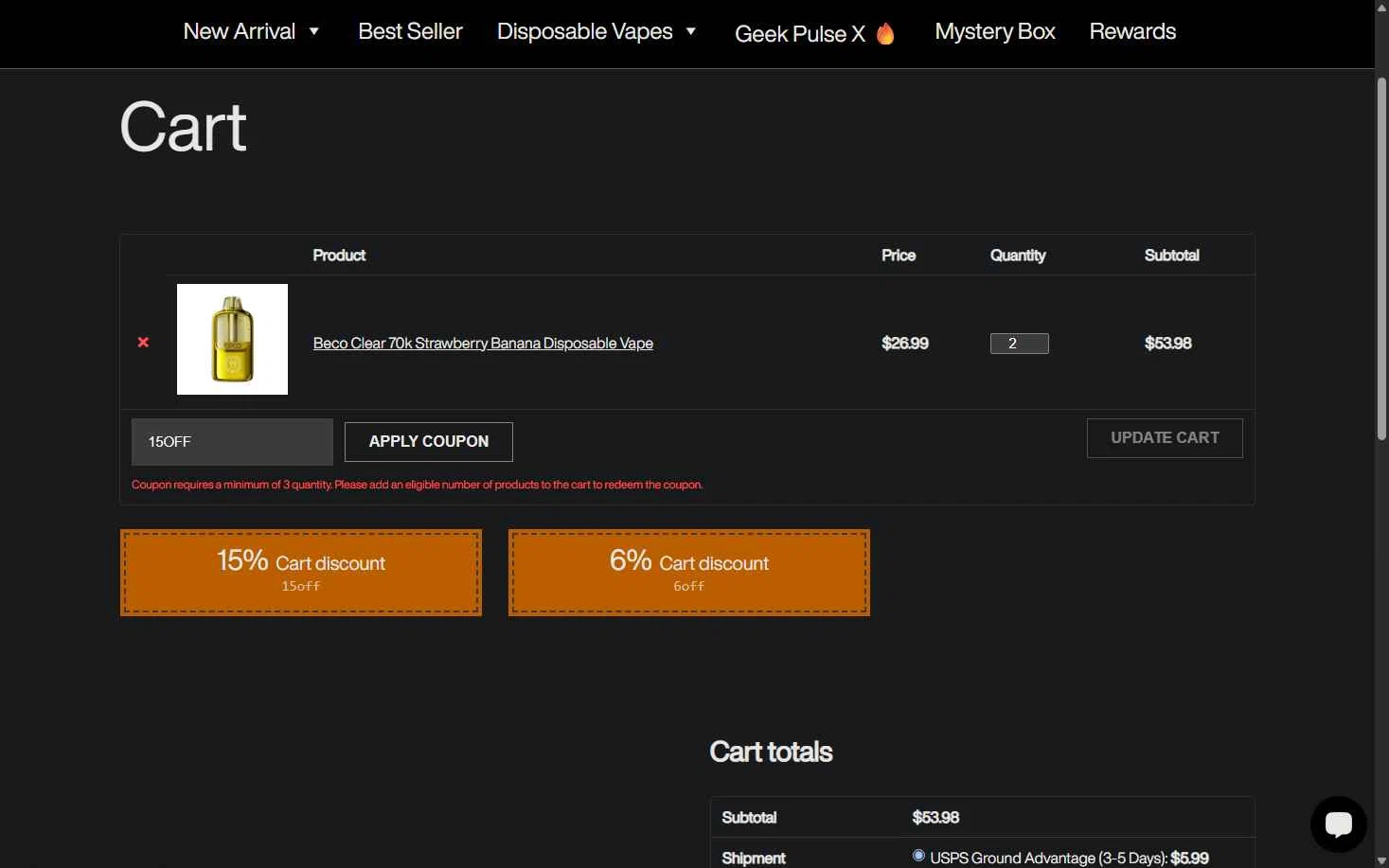Click the Price column header
Viewport: 1389px width, 868px height.
899,256
